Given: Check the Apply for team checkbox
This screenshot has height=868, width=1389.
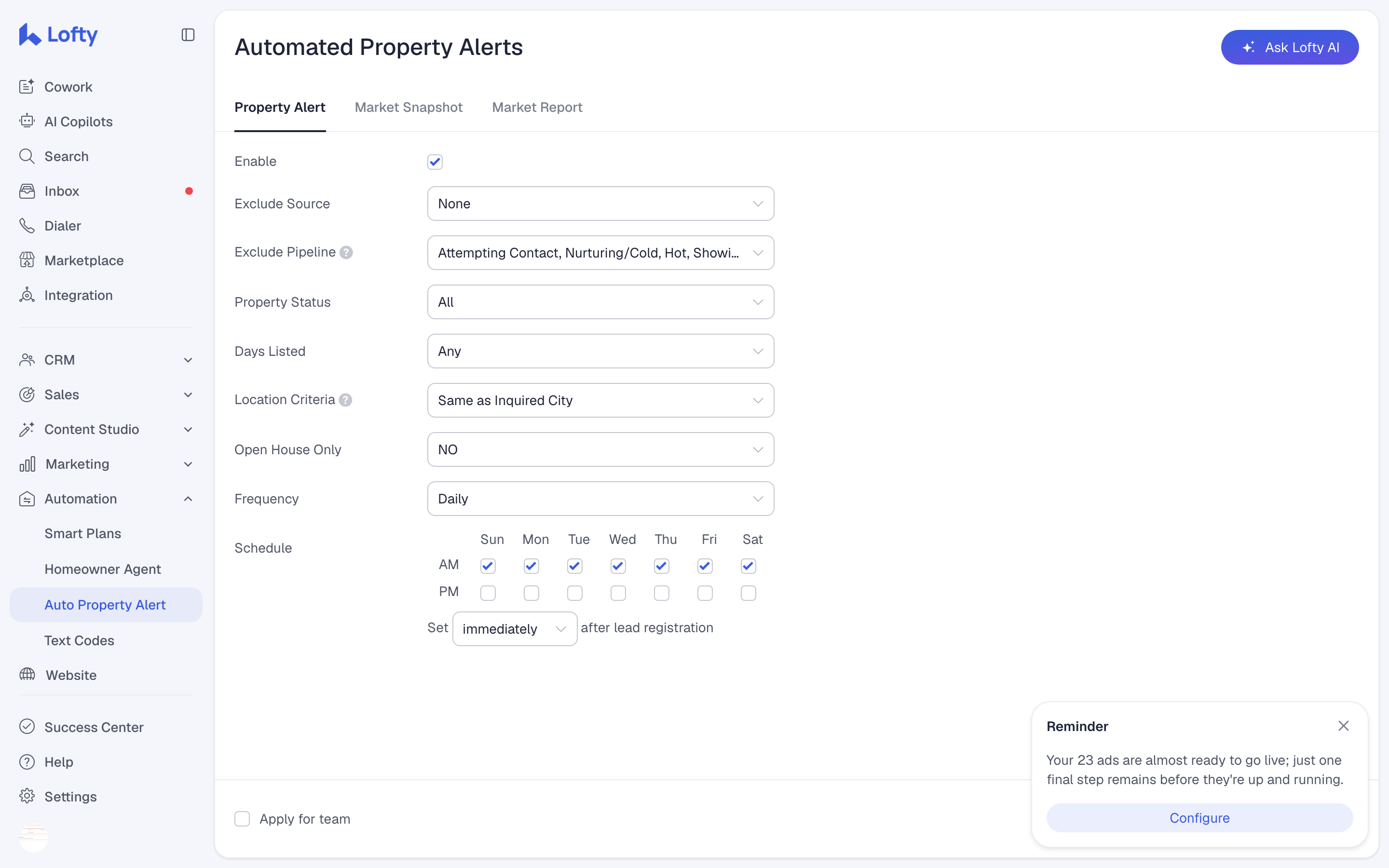Looking at the screenshot, I should (242, 819).
